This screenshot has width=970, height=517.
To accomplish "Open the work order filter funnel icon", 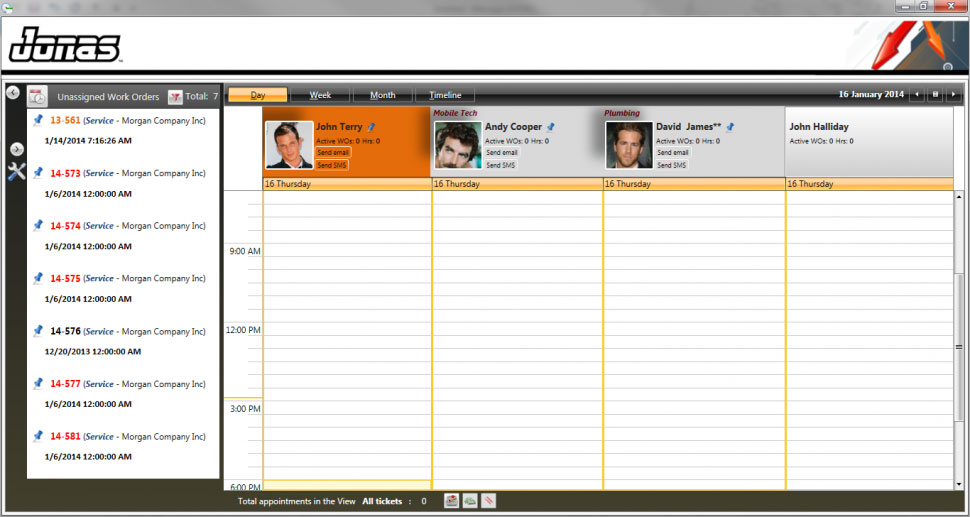I will click(x=175, y=97).
